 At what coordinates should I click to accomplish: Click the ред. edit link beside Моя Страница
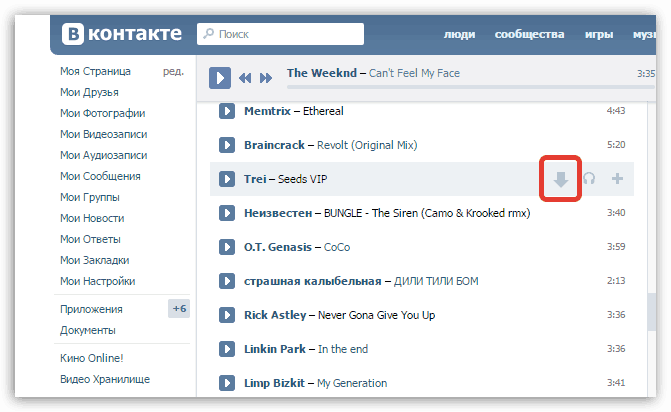[x=173, y=71]
